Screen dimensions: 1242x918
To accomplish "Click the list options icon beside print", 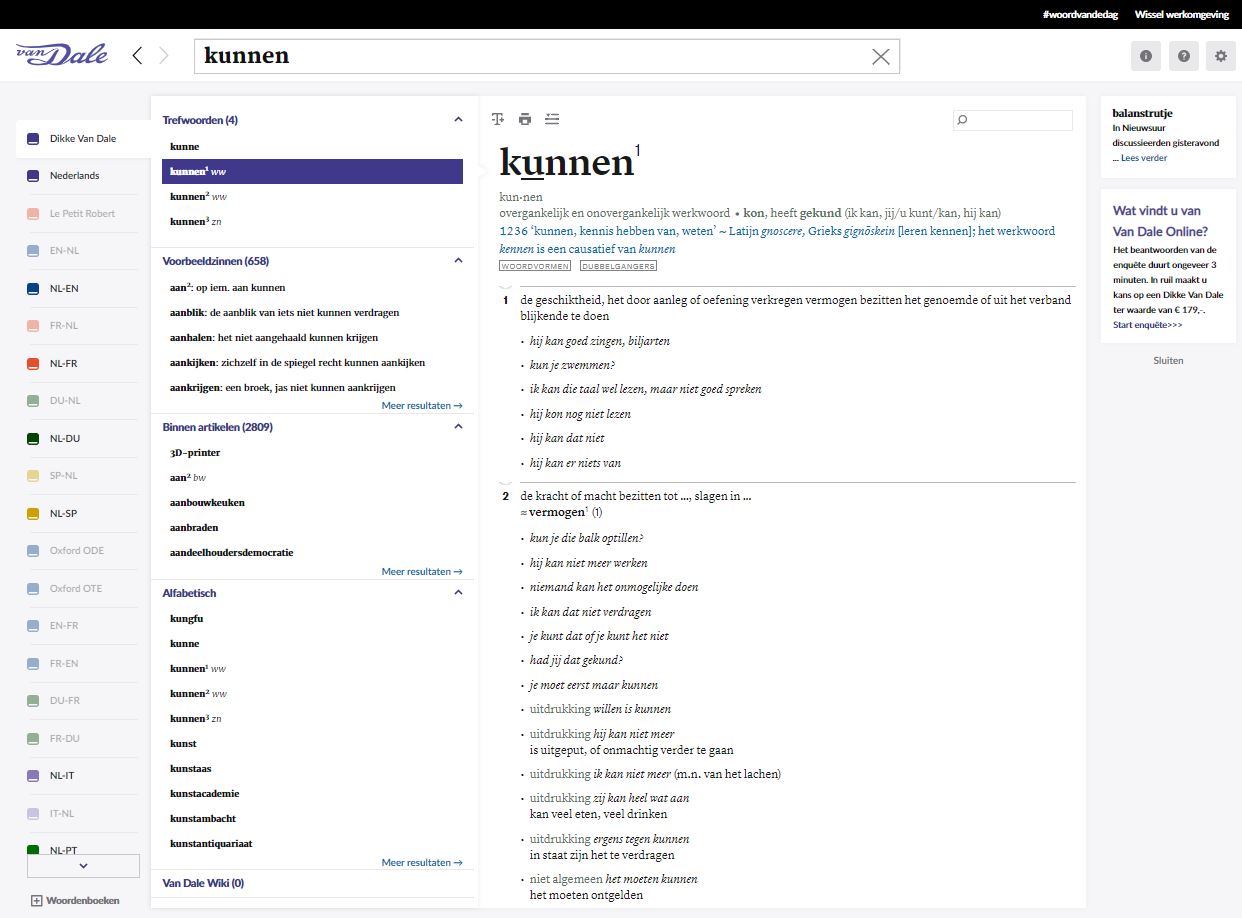I will click(552, 119).
